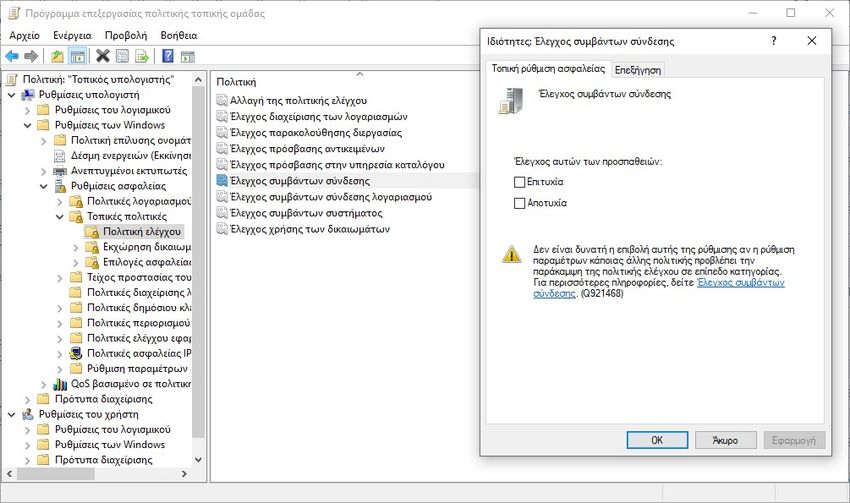
Task: Select the Επιλογές ασφαλείας tree item
Action: (x=147, y=262)
